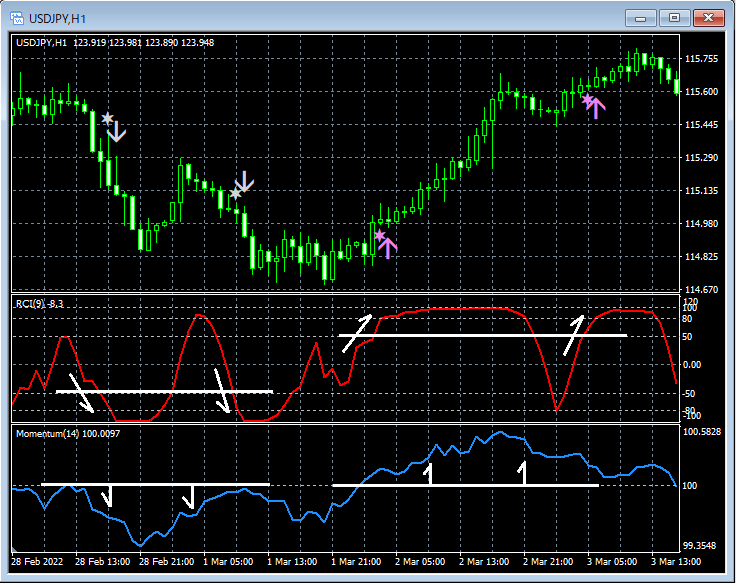Select the pink up-arrow signal near 115.600
This screenshot has height=583, width=737.
[x=596, y=108]
